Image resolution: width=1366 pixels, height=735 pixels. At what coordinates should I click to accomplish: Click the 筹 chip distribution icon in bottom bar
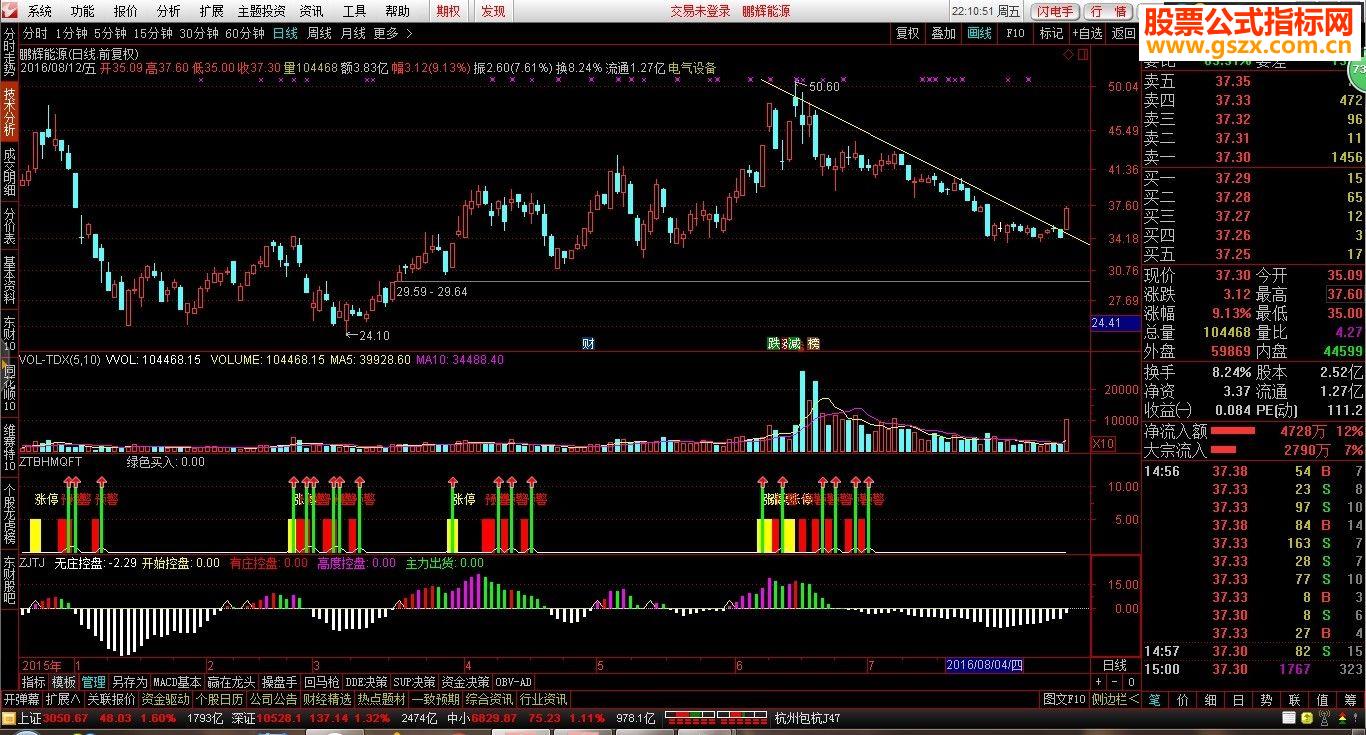(x=1350, y=700)
